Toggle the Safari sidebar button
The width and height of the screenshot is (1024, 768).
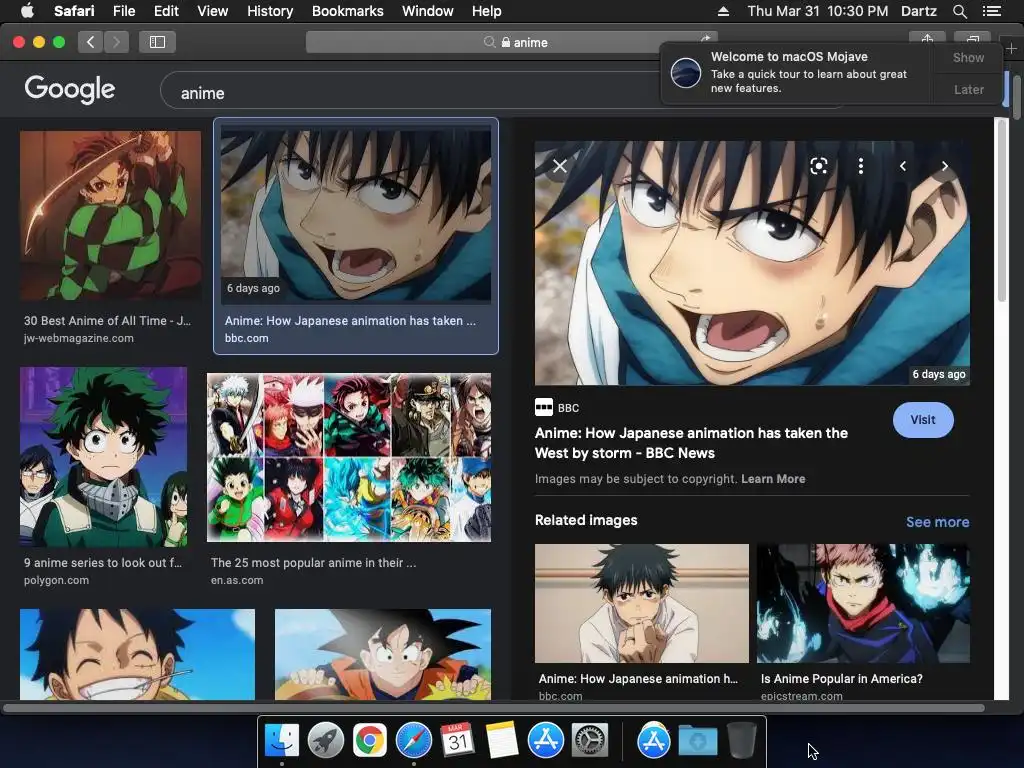(157, 42)
